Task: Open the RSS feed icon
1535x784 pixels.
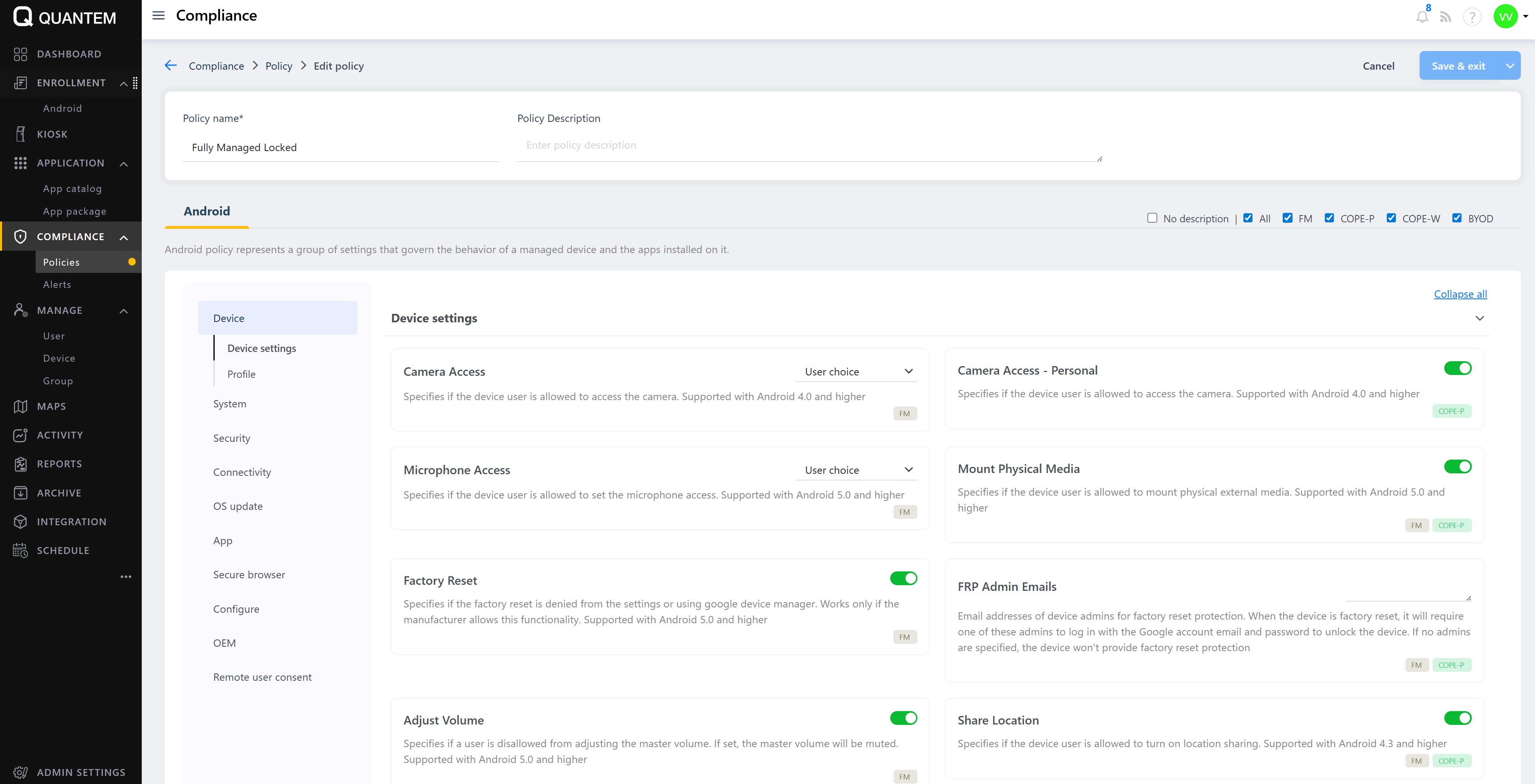Action: [1445, 17]
